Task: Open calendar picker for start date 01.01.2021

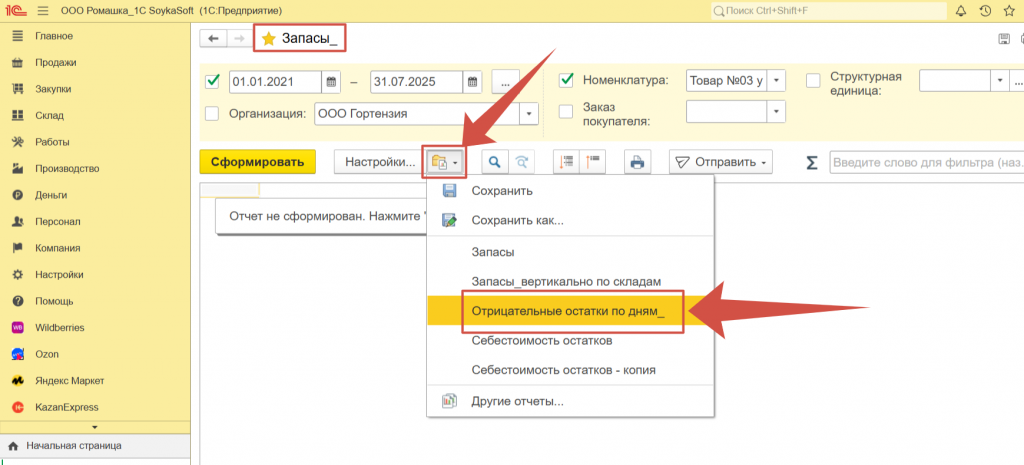Action: pyautogui.click(x=331, y=81)
